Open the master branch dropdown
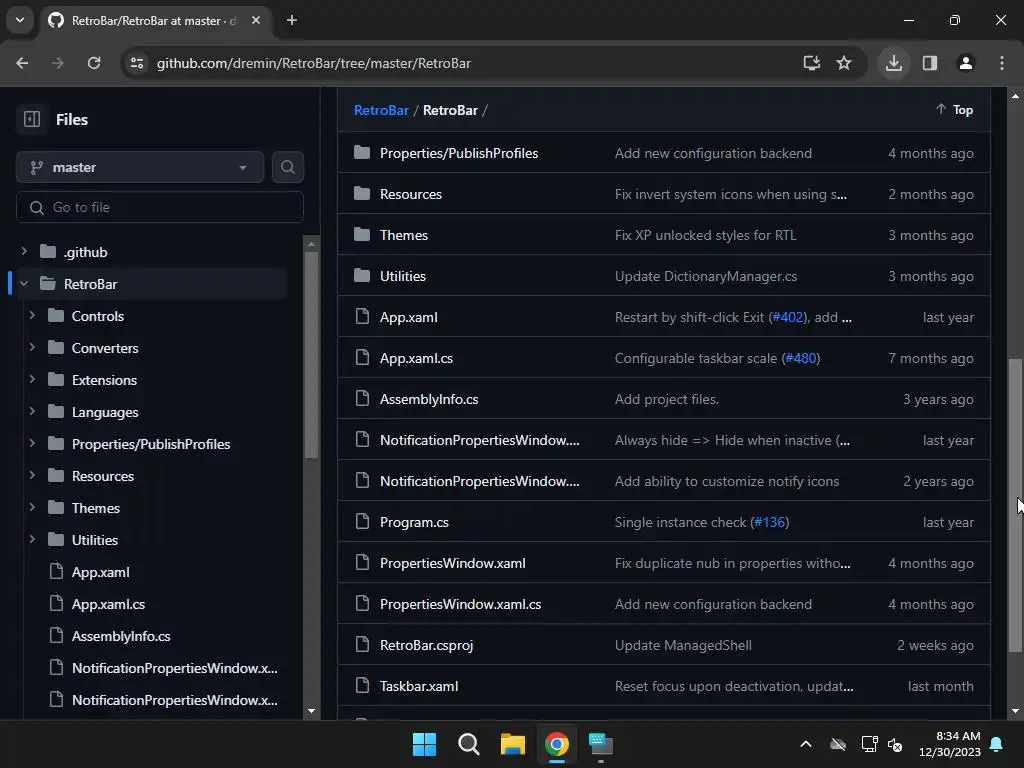 pos(140,167)
